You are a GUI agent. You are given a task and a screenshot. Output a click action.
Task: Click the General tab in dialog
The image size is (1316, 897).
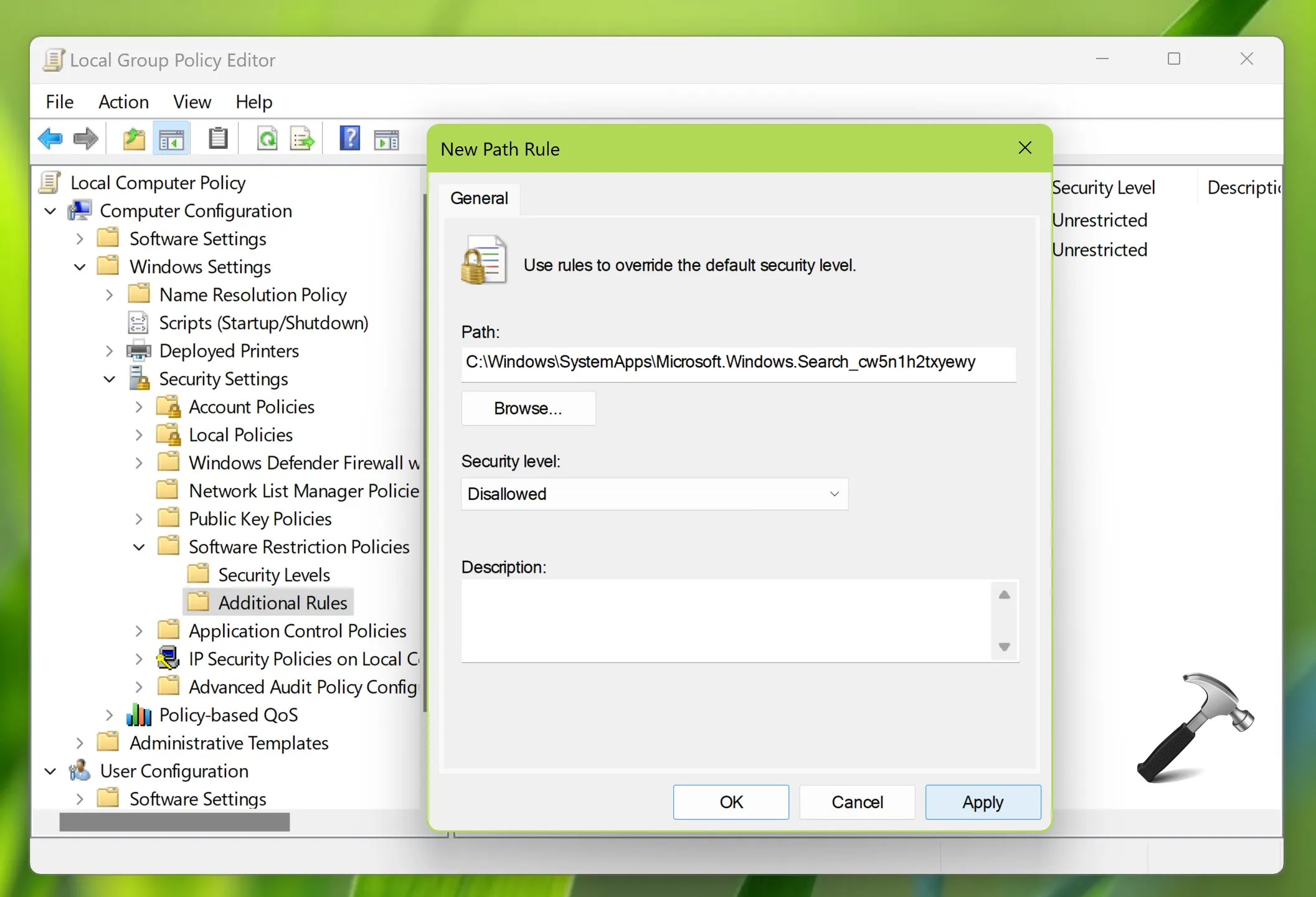pyautogui.click(x=480, y=197)
